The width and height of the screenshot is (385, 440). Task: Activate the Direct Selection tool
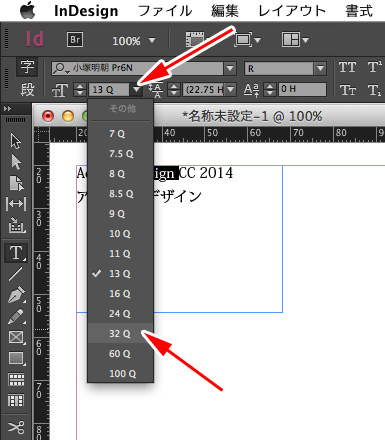pos(16,162)
